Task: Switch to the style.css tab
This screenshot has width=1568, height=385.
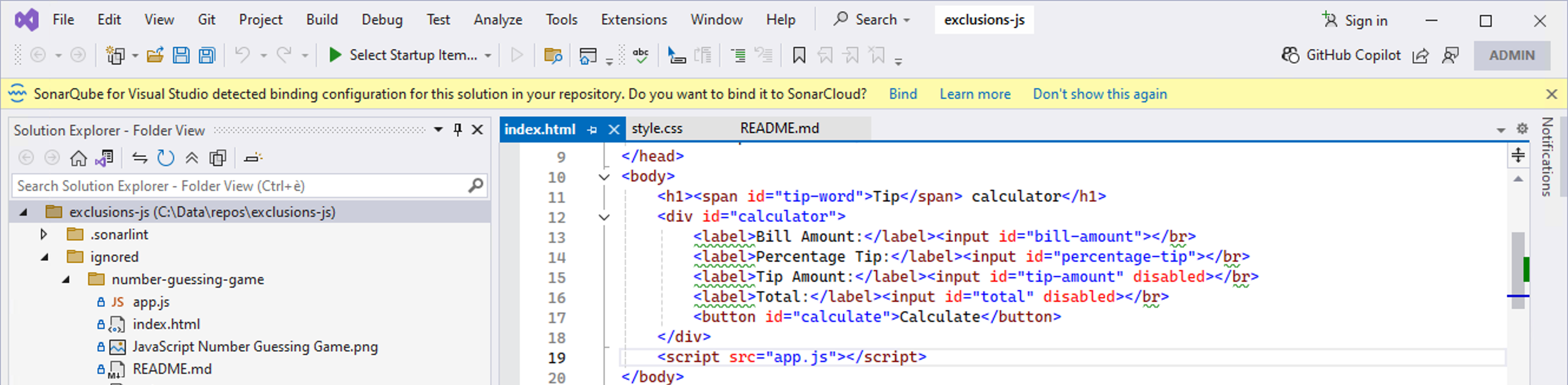Action: pos(657,129)
